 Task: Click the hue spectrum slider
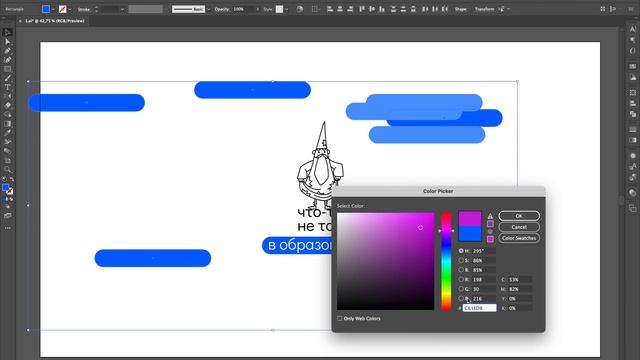pos(446,261)
